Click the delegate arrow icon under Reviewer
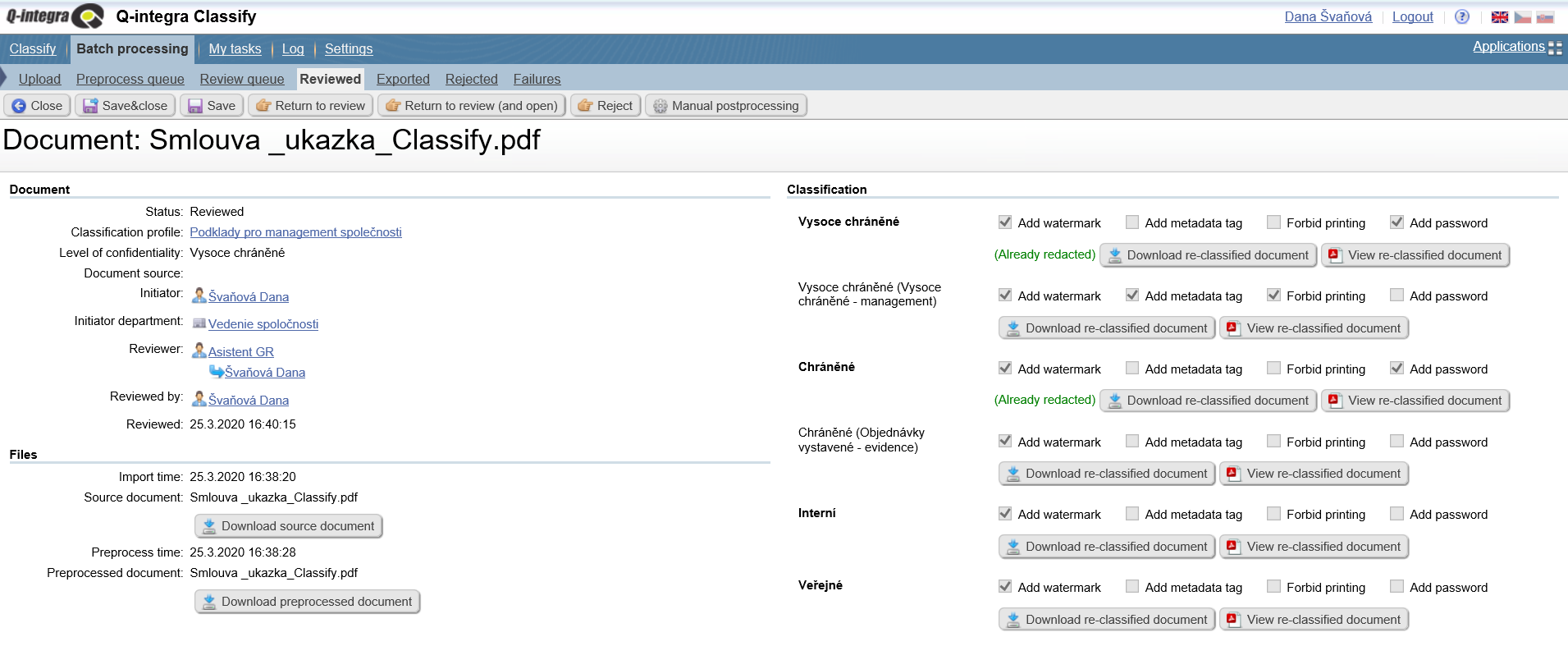The image size is (1568, 669). [x=217, y=371]
